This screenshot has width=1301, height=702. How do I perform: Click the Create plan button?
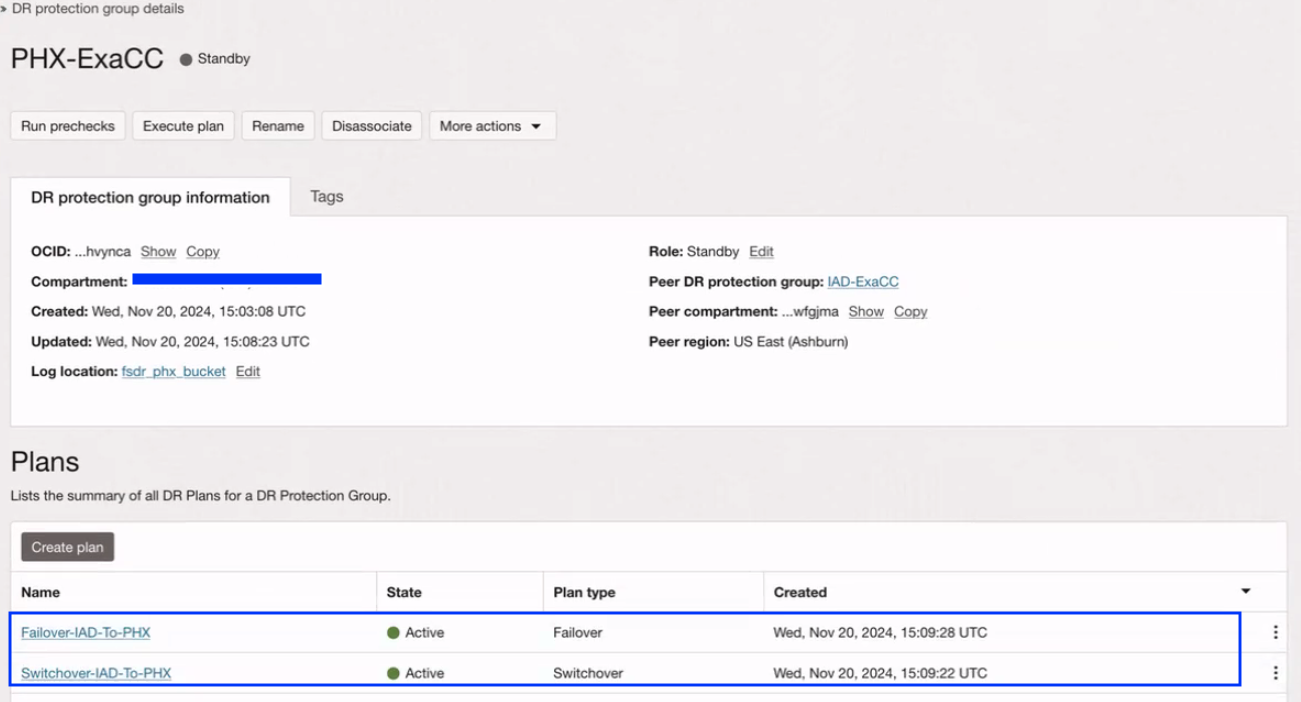[67, 547]
